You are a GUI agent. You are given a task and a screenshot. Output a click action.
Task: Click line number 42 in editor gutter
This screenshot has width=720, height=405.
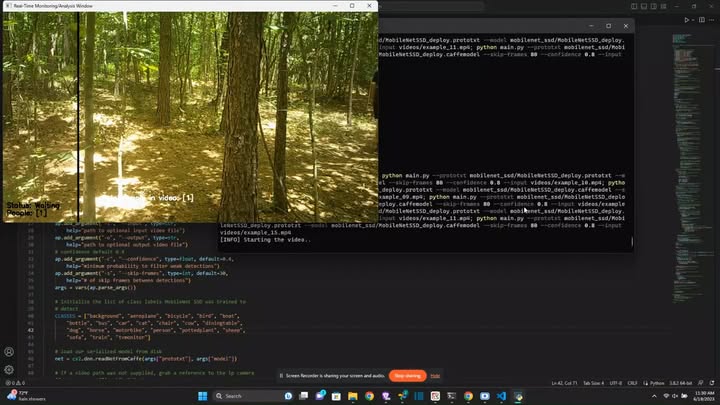30,330
